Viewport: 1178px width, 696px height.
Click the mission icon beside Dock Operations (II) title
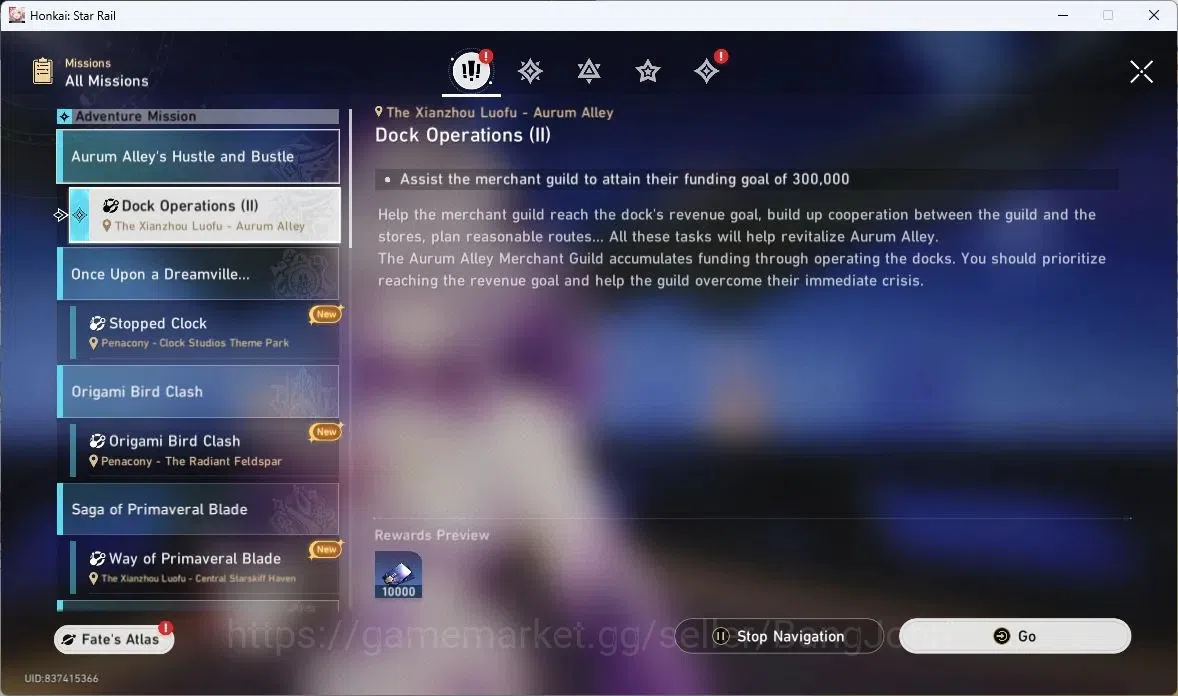tap(110, 206)
